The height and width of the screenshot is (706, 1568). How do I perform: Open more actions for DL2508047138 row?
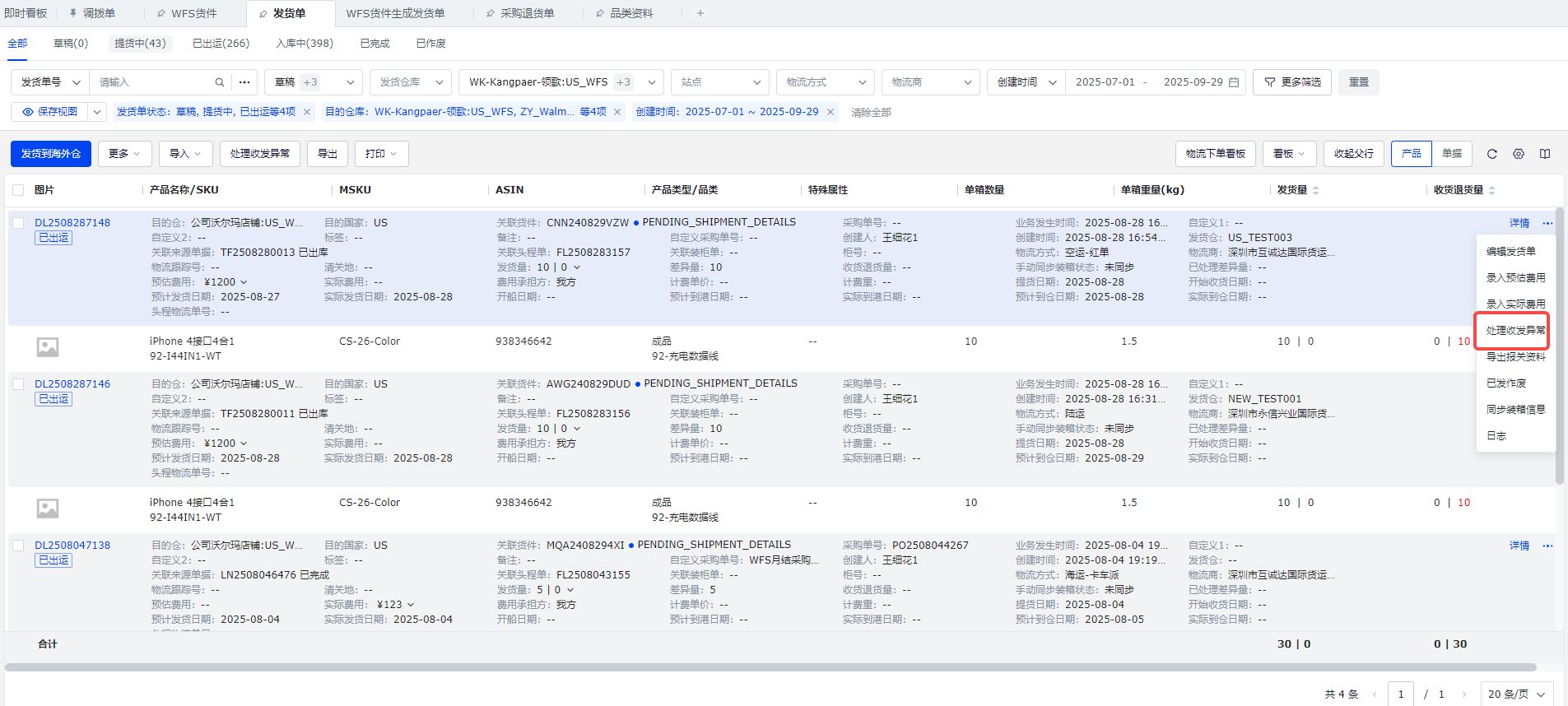point(1547,546)
